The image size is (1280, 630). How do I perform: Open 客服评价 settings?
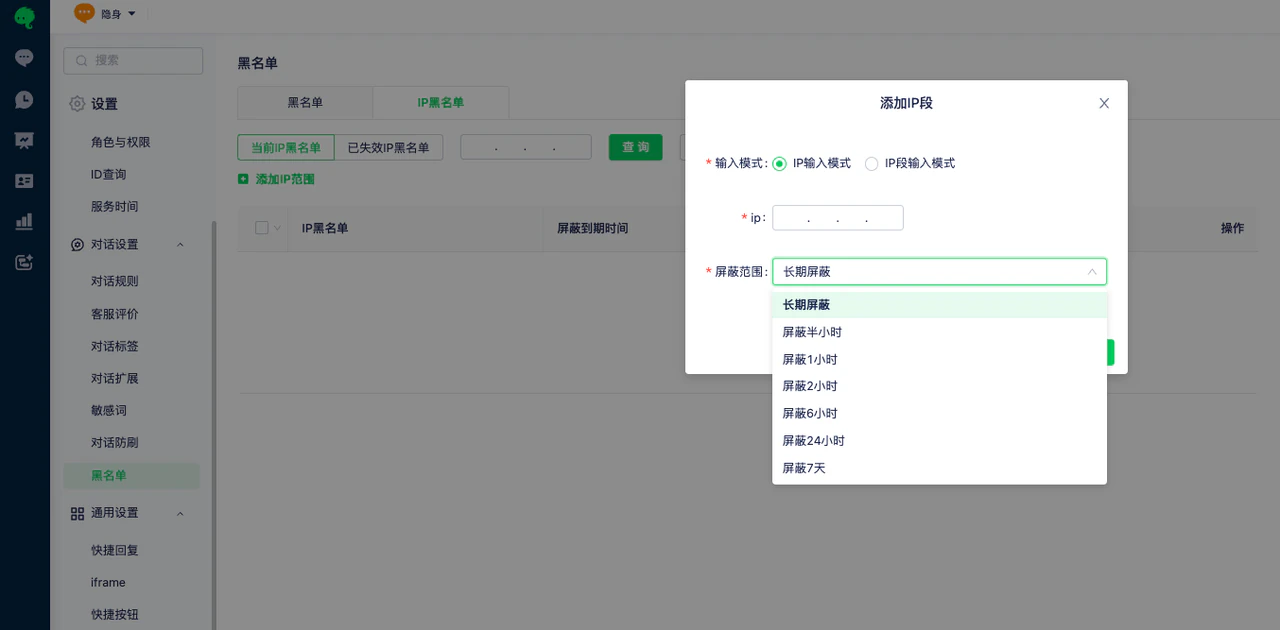tap(115, 314)
